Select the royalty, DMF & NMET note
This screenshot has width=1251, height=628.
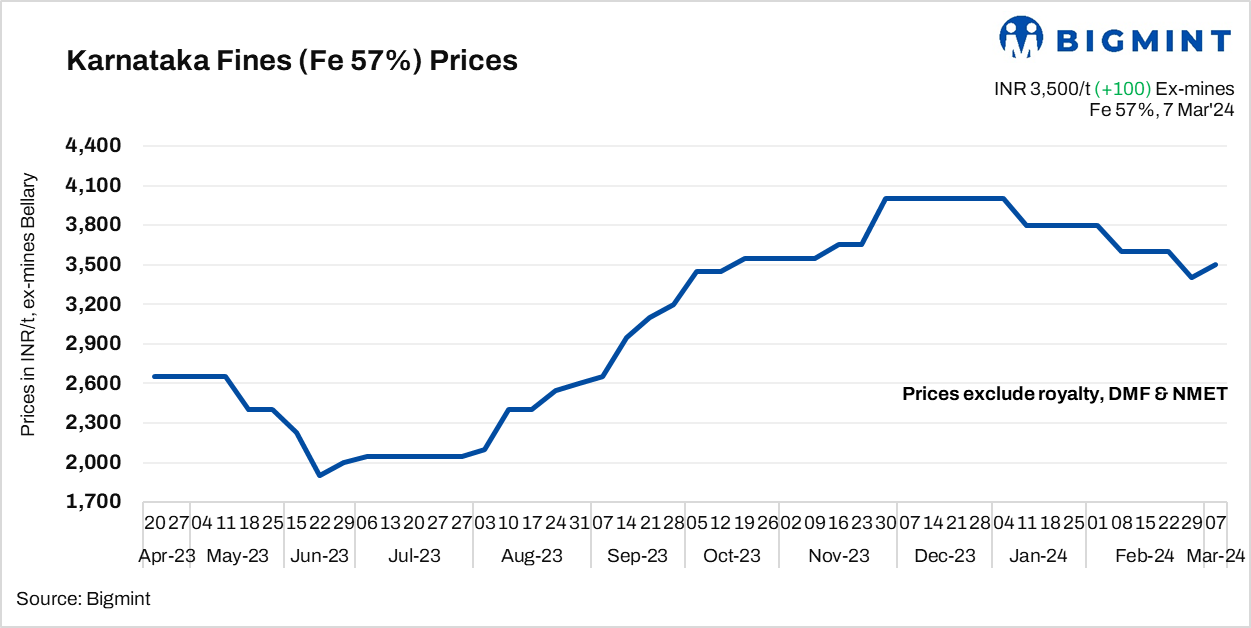tap(1064, 394)
